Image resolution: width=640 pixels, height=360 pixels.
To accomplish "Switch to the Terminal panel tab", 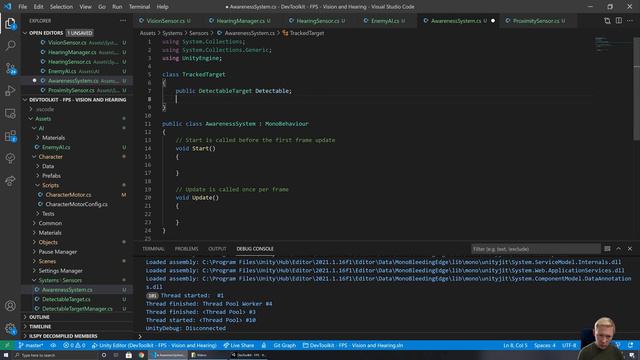I will coord(153,249).
